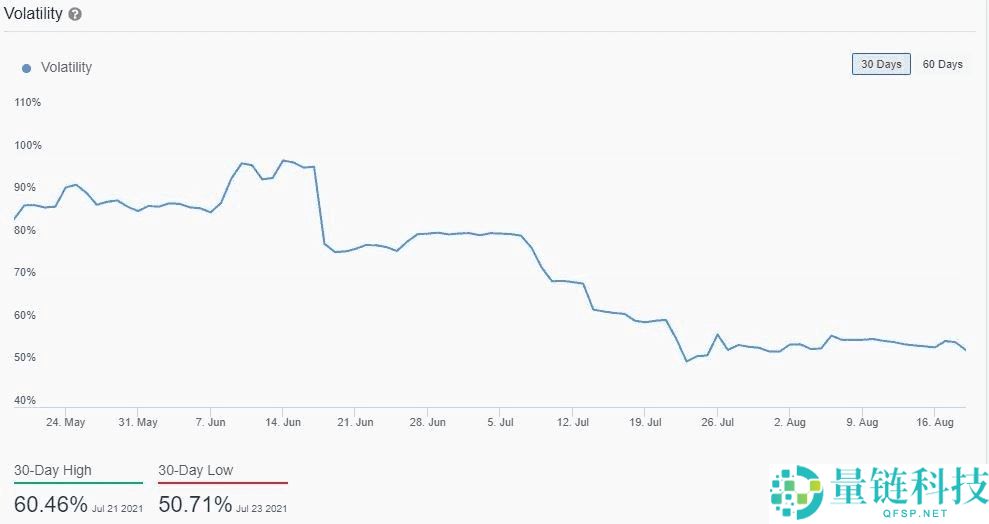Click the help question mark icon beside Volatility
Image resolution: width=989 pixels, height=524 pixels.
click(x=76, y=15)
